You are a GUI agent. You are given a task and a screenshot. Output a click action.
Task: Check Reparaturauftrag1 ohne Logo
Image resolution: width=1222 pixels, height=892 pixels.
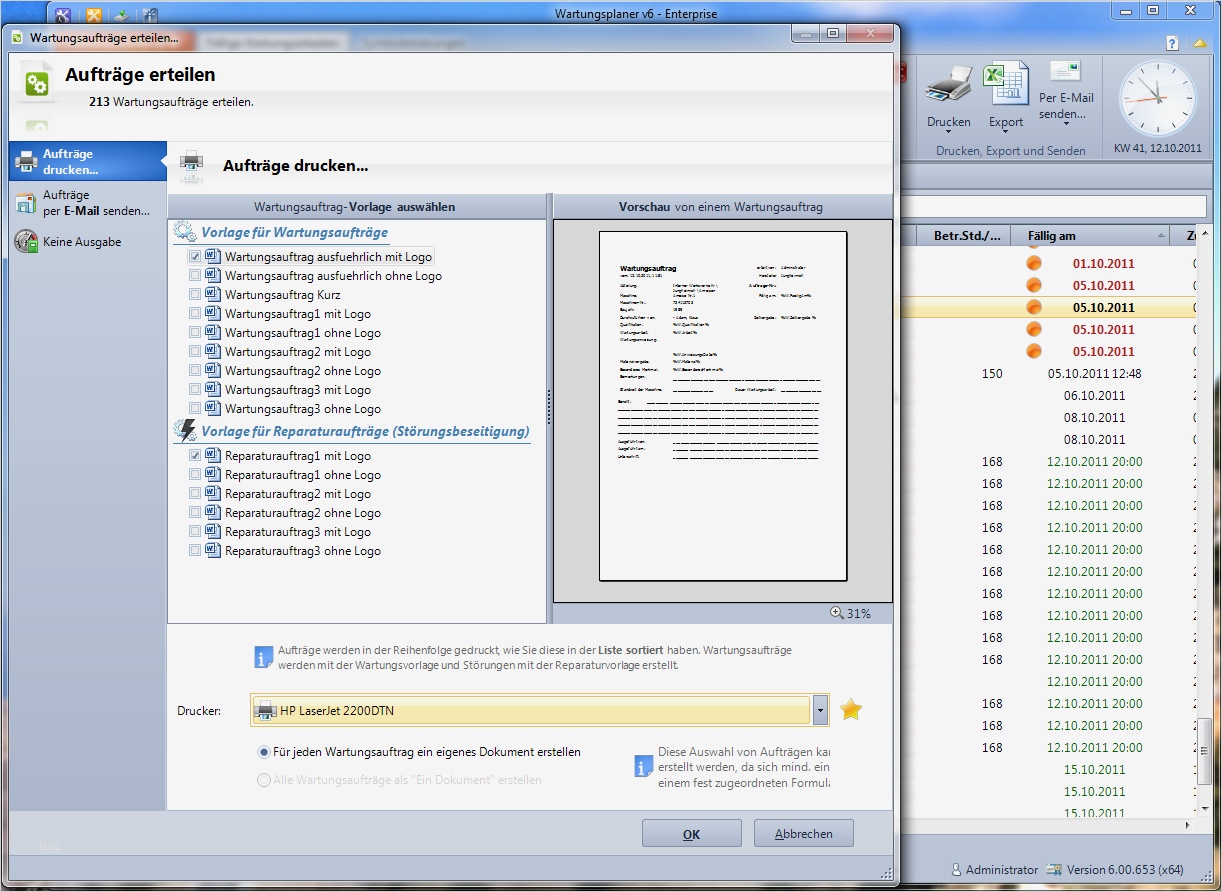point(195,474)
